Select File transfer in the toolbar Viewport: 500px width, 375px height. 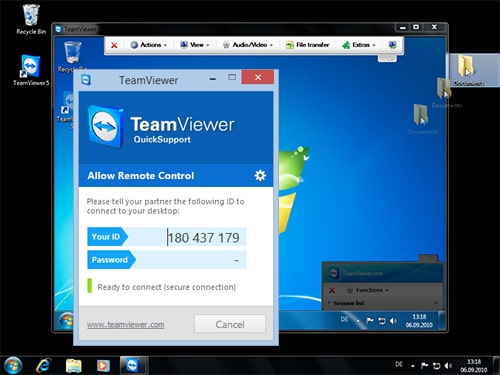point(307,45)
